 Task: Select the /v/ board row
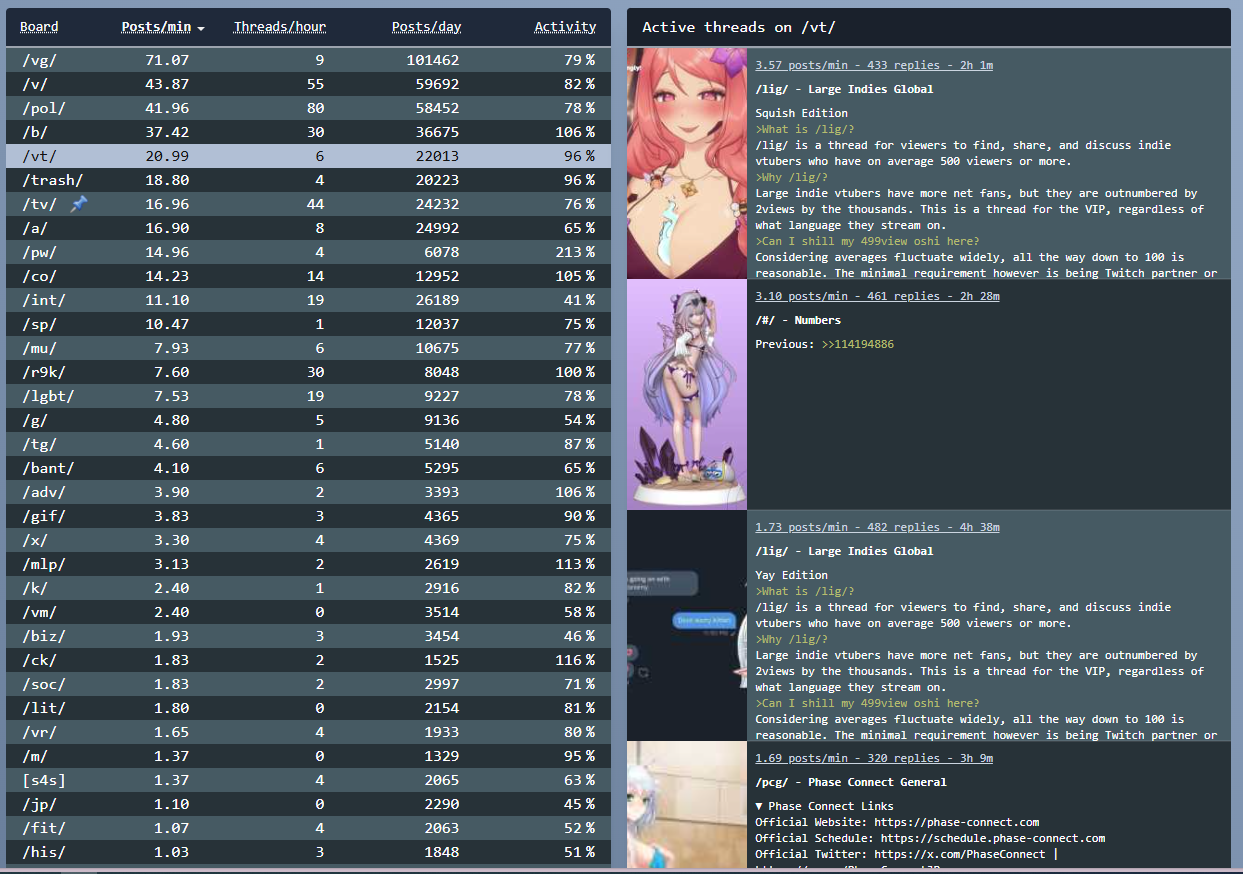(x=308, y=84)
